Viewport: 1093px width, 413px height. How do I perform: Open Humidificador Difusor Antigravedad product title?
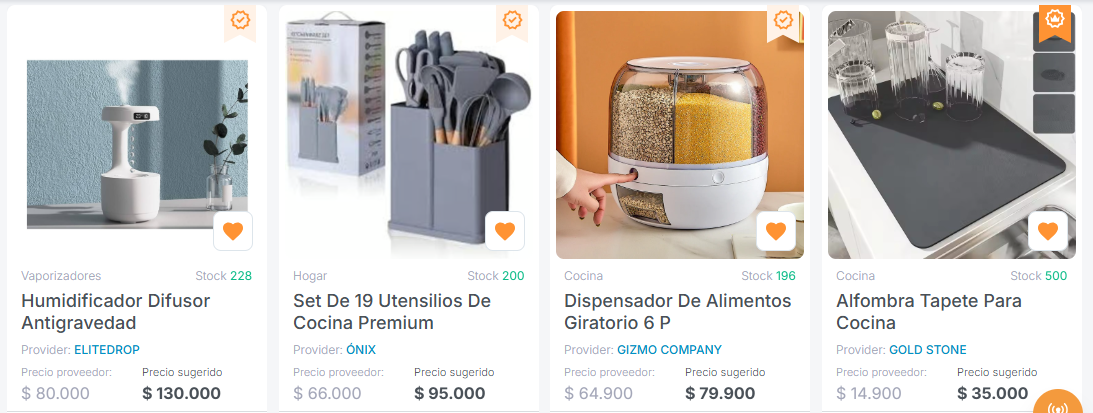(x=116, y=312)
